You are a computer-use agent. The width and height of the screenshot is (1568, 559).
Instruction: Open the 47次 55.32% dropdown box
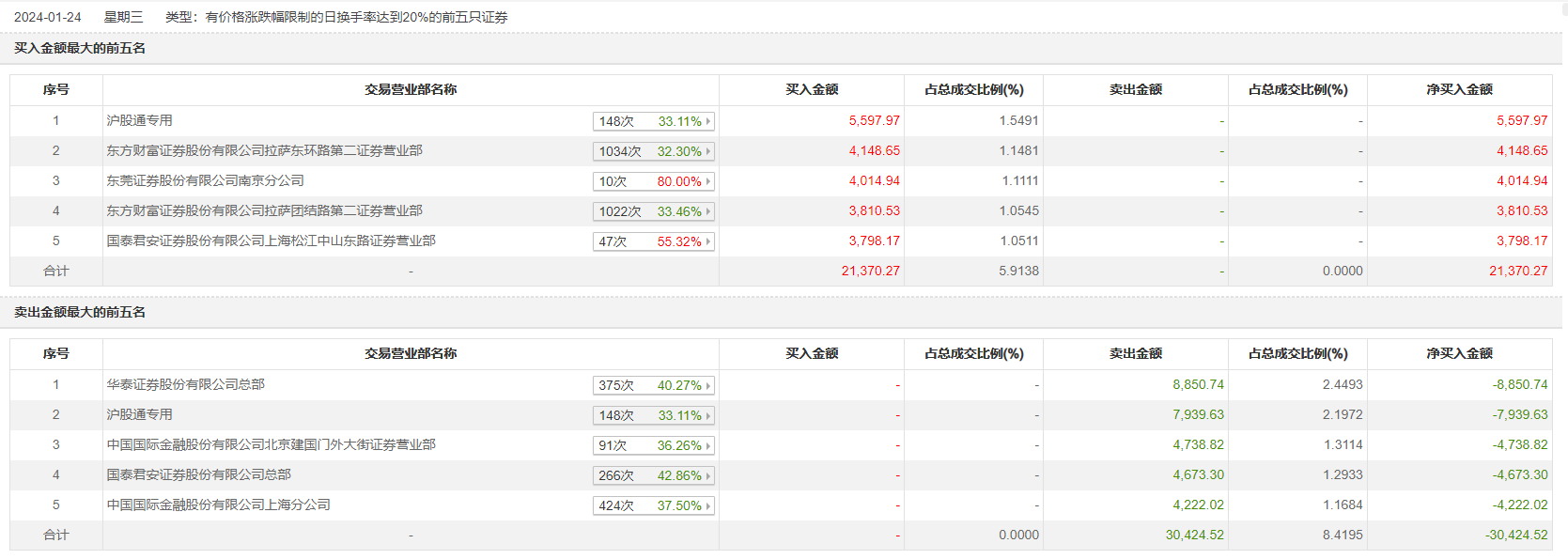654,241
